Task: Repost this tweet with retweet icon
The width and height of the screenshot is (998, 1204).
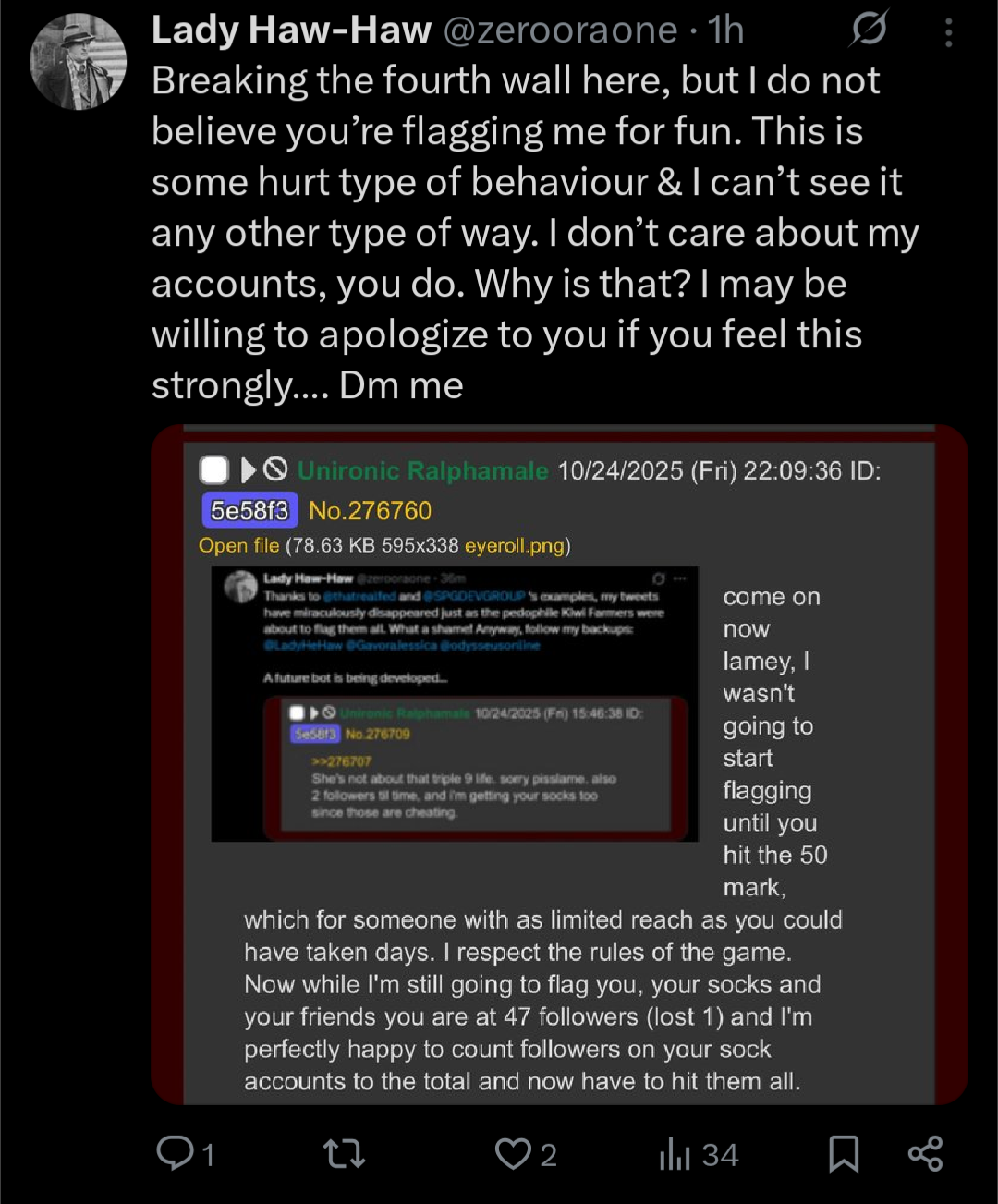Action: pyautogui.click(x=344, y=1153)
